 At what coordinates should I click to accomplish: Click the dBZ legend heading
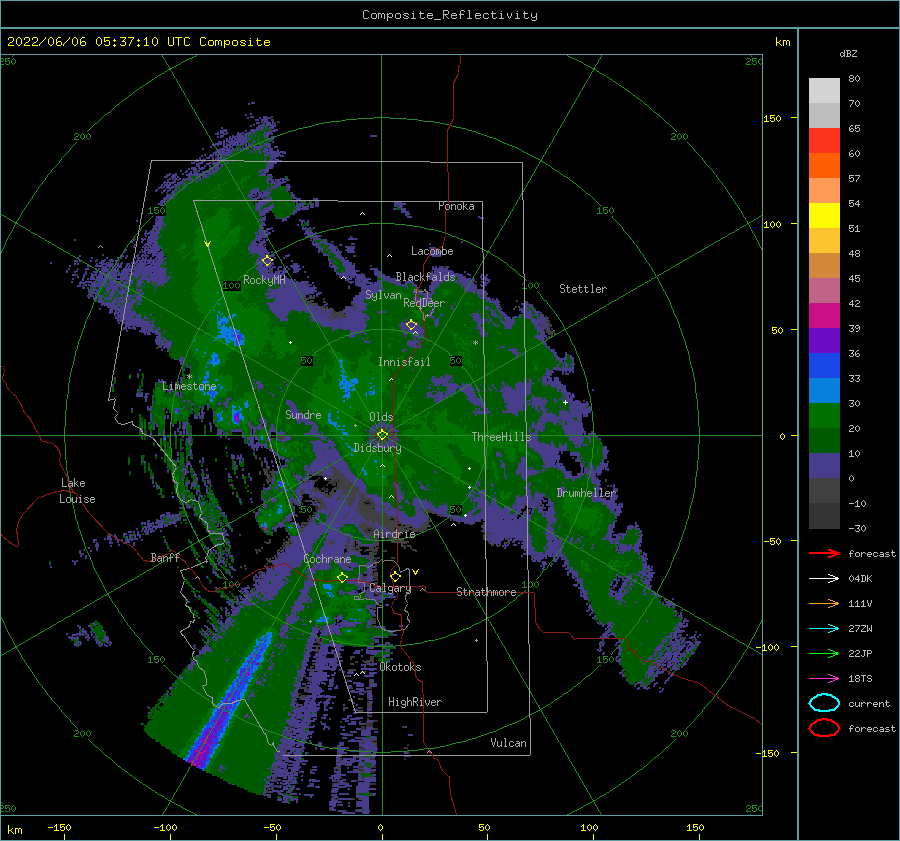point(848,53)
